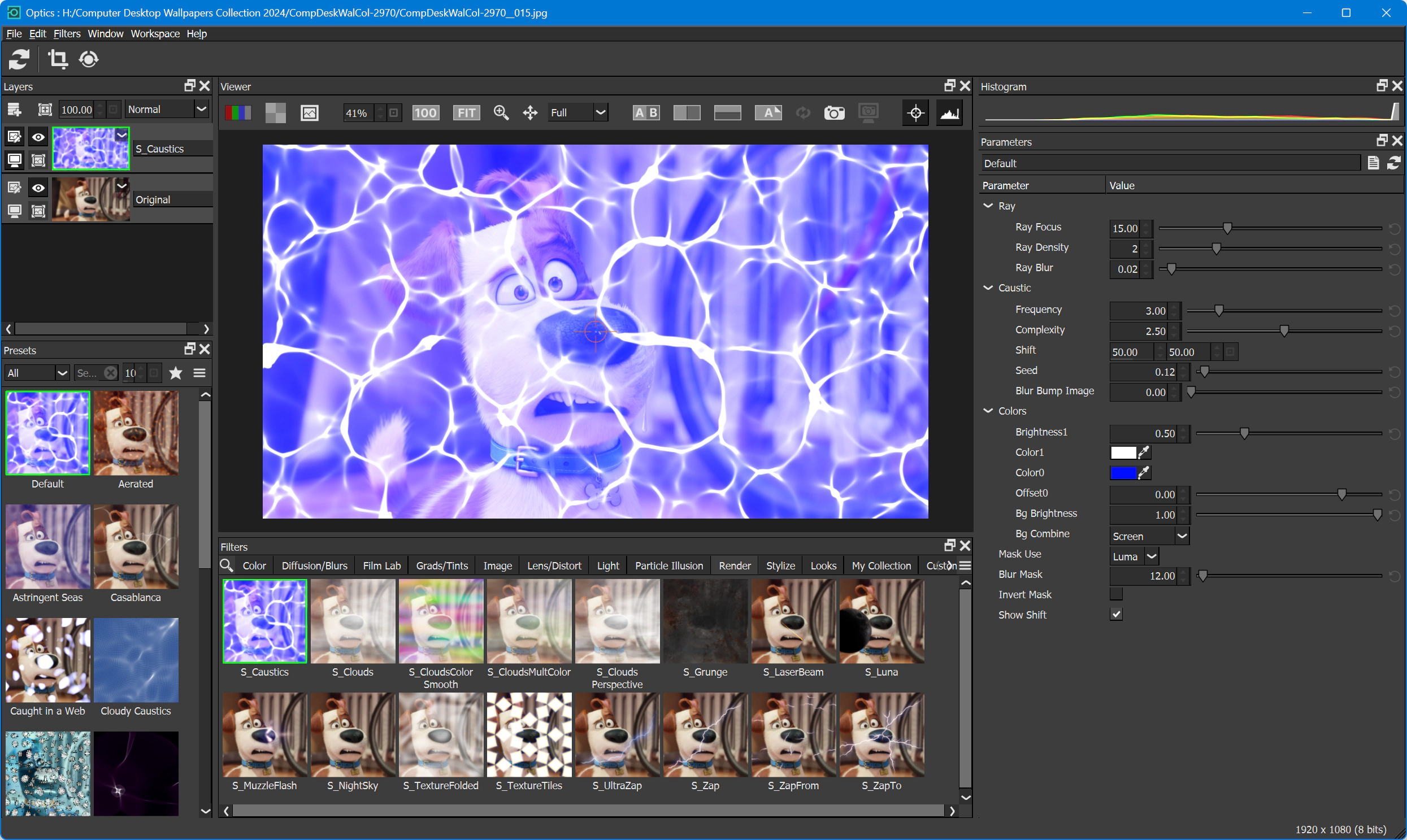1407x840 pixels.
Task: Hide the Original layer with eye icon
Action: (x=38, y=188)
